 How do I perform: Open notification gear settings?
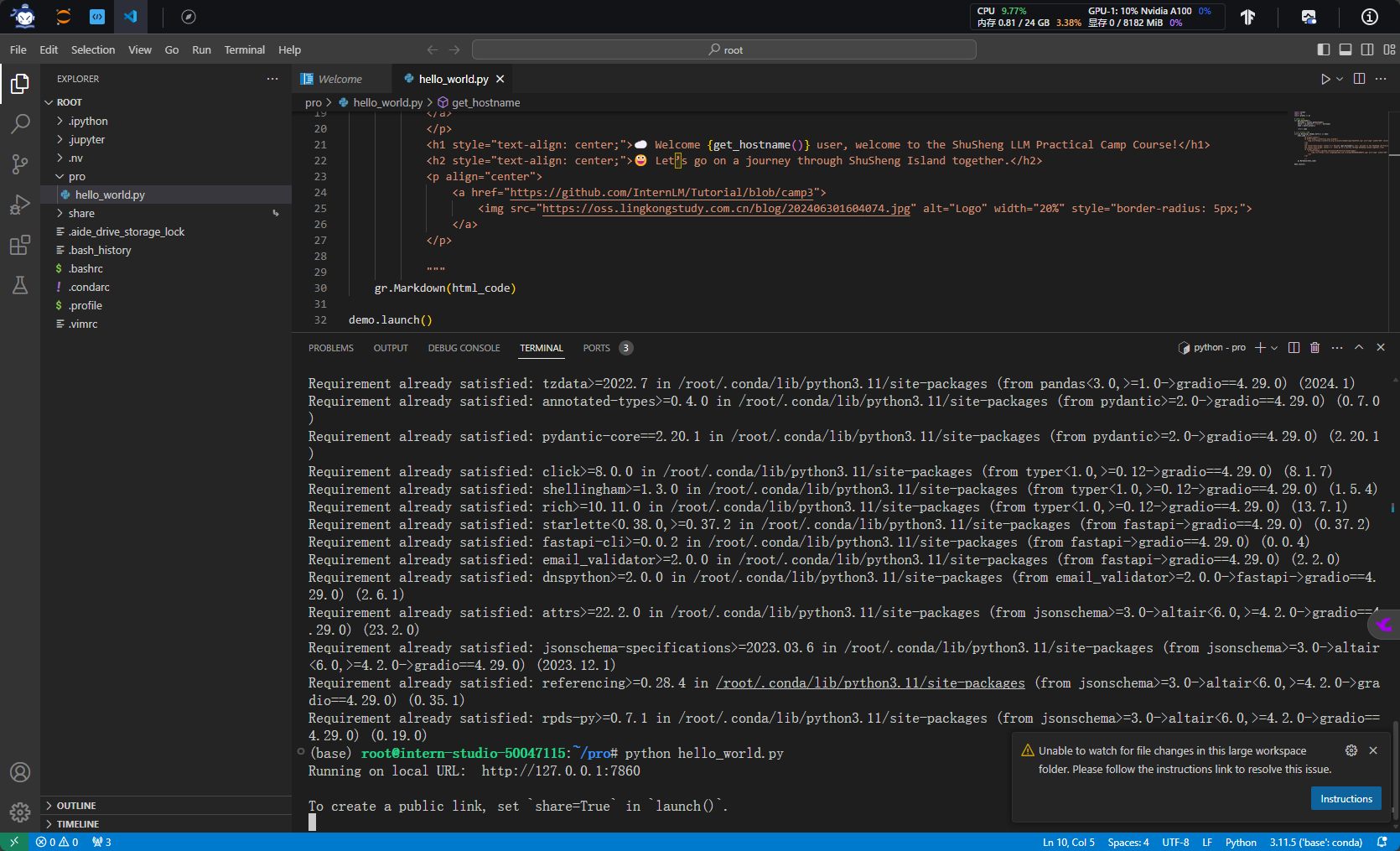pyautogui.click(x=1351, y=750)
